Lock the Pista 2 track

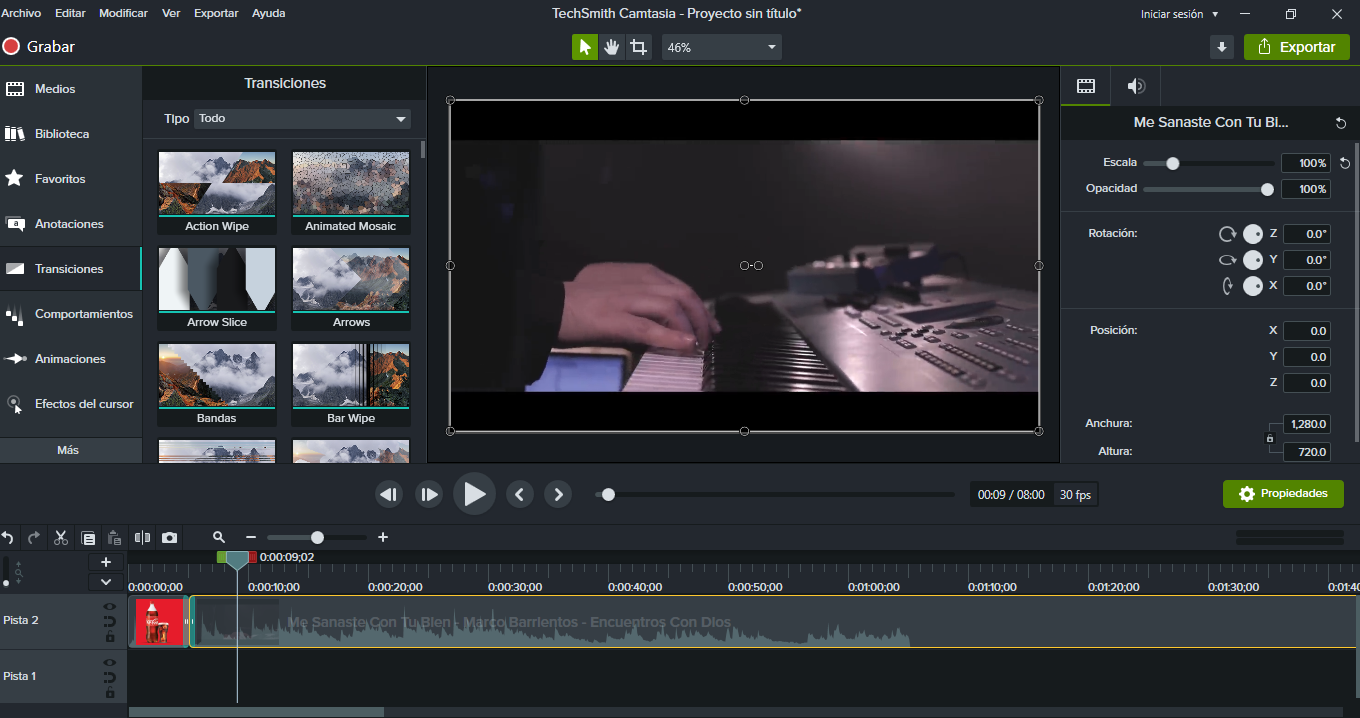click(109, 636)
